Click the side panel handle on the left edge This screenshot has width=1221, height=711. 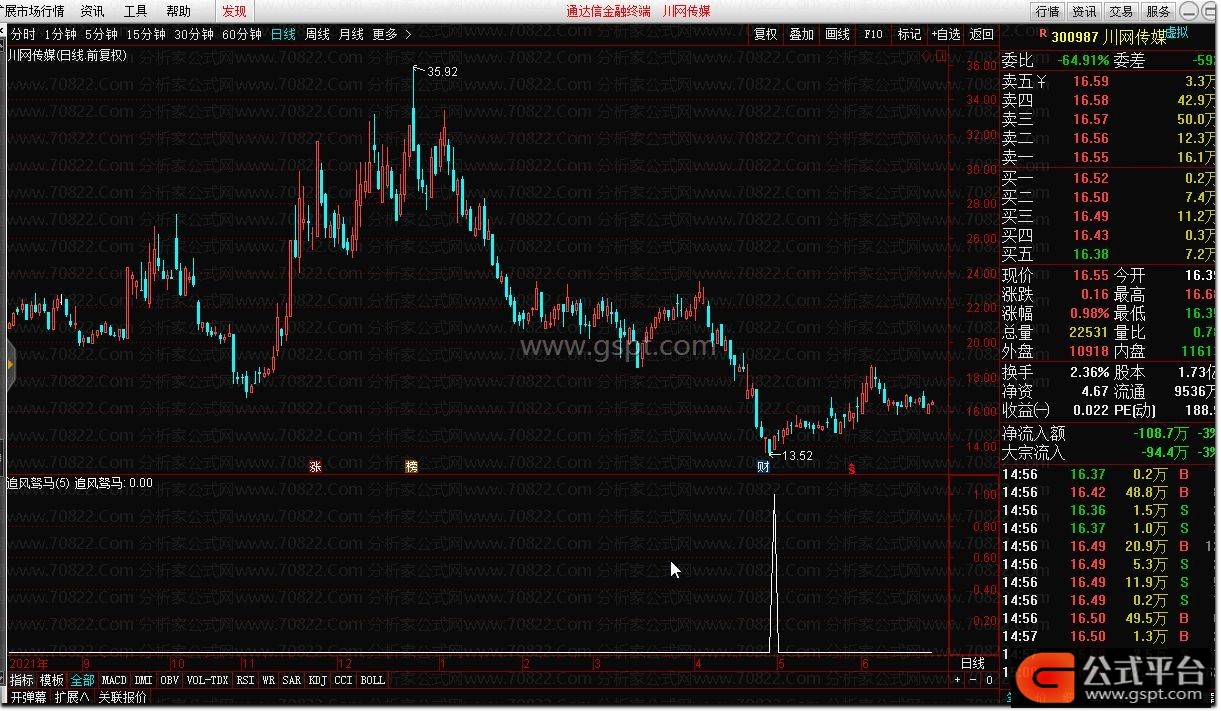pyautogui.click(x=11, y=363)
